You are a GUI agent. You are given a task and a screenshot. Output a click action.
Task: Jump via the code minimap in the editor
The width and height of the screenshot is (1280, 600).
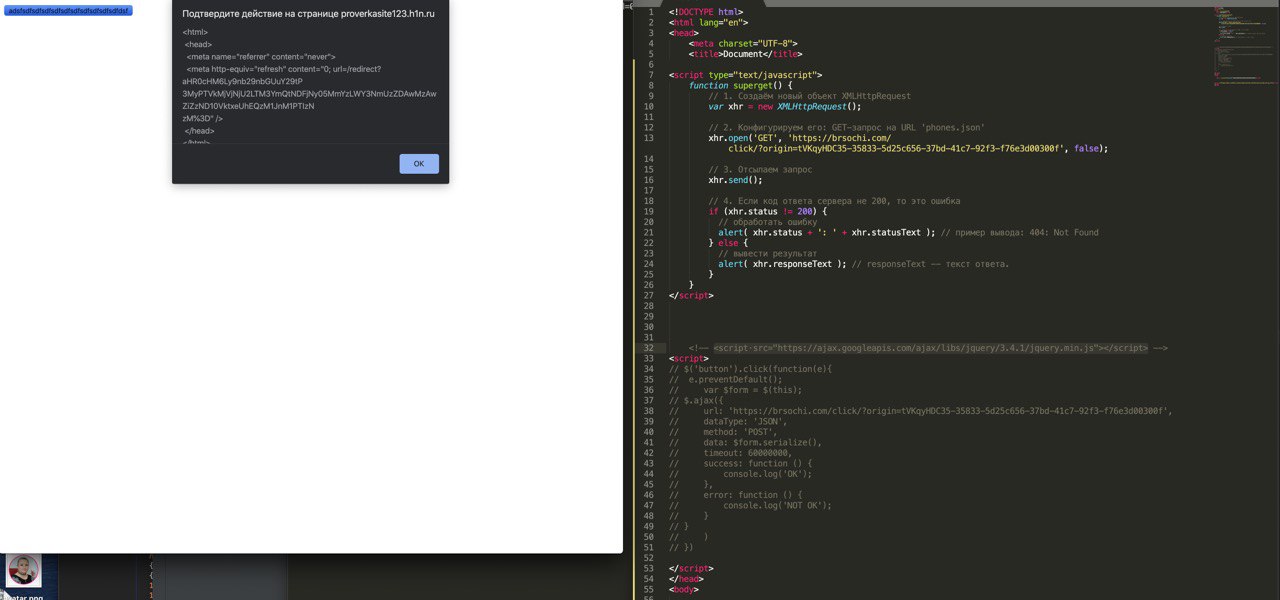pyautogui.click(x=1244, y=48)
